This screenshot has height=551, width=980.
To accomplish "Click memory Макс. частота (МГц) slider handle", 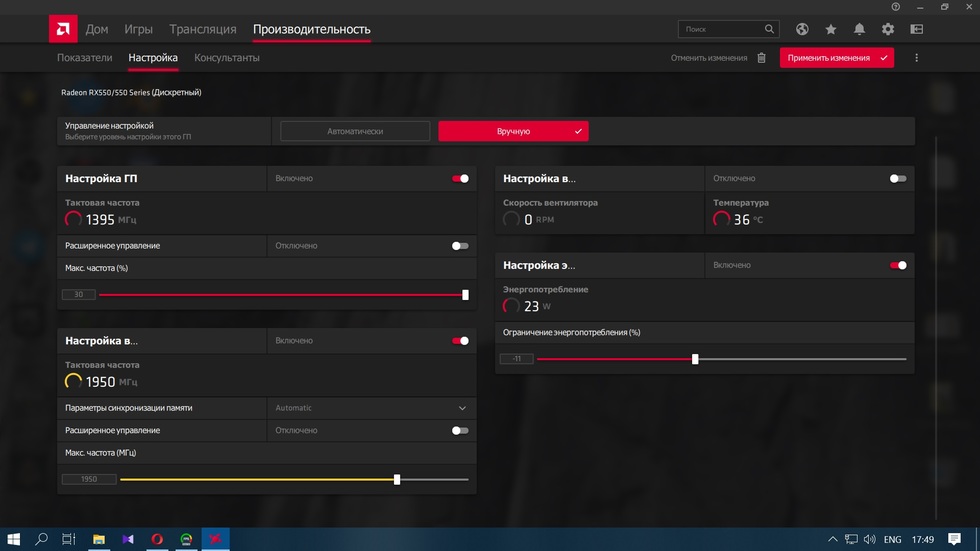I will tap(397, 480).
